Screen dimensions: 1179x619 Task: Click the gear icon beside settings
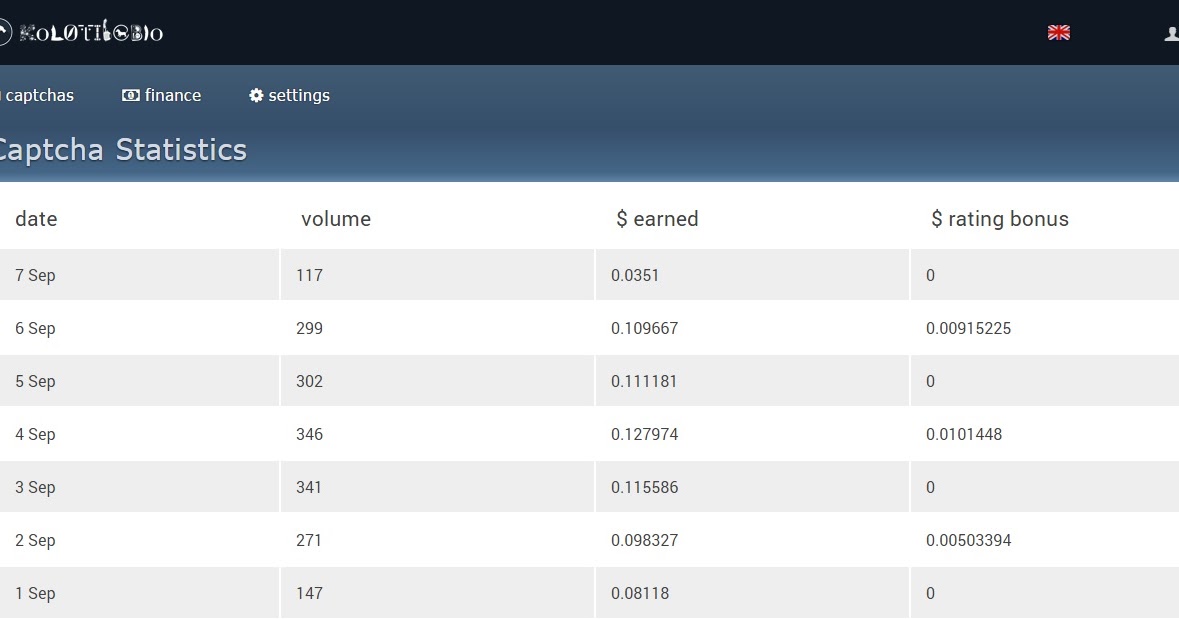(x=256, y=95)
